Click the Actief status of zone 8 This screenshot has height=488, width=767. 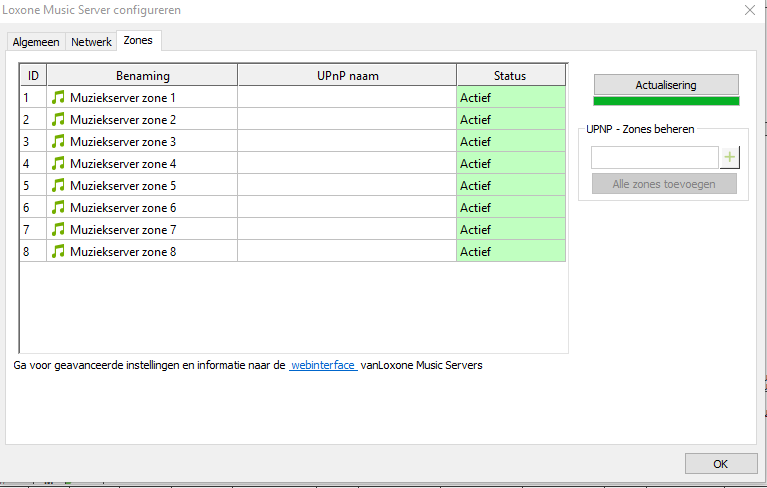point(511,252)
